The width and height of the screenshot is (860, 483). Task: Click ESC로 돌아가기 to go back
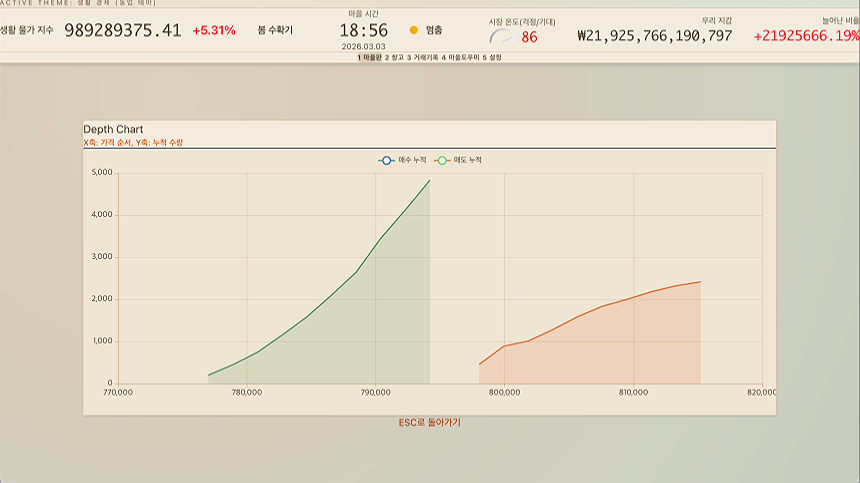tap(430, 423)
